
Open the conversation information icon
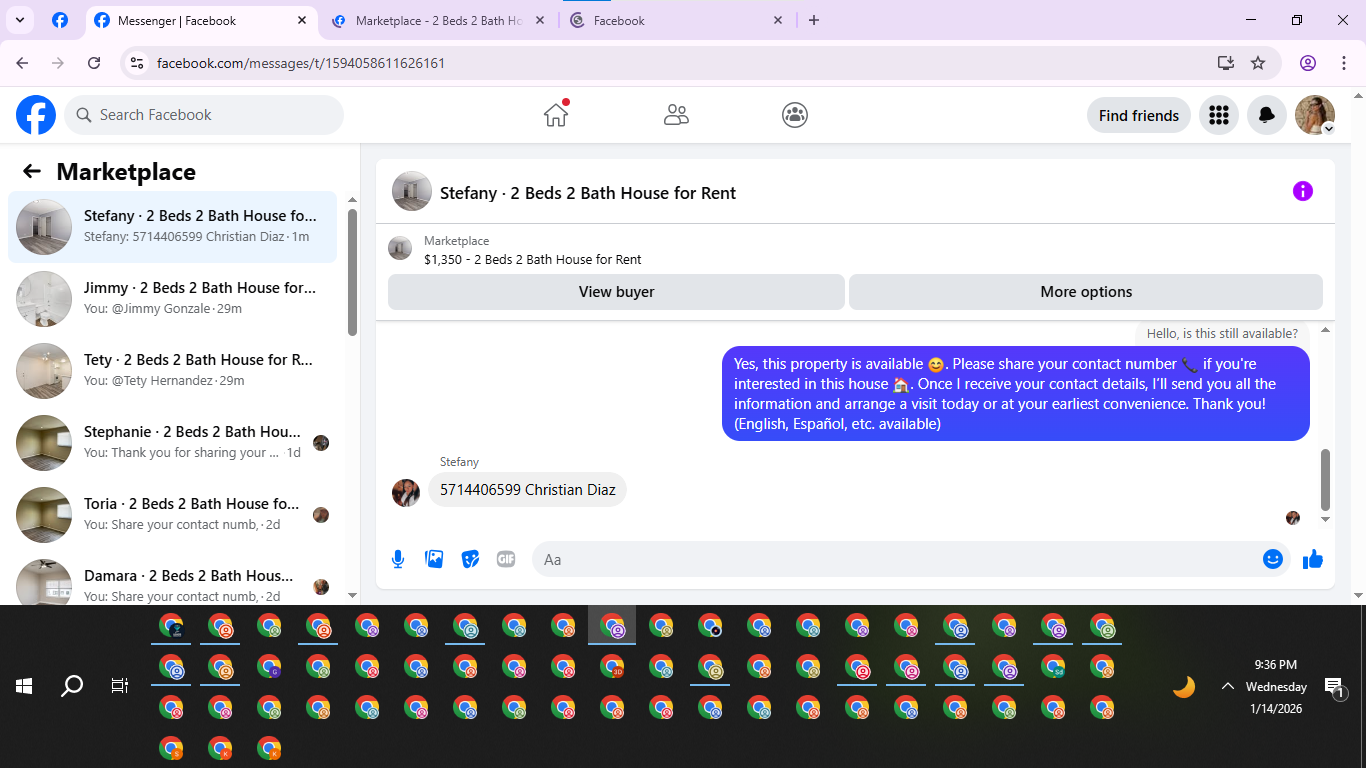(x=1302, y=191)
